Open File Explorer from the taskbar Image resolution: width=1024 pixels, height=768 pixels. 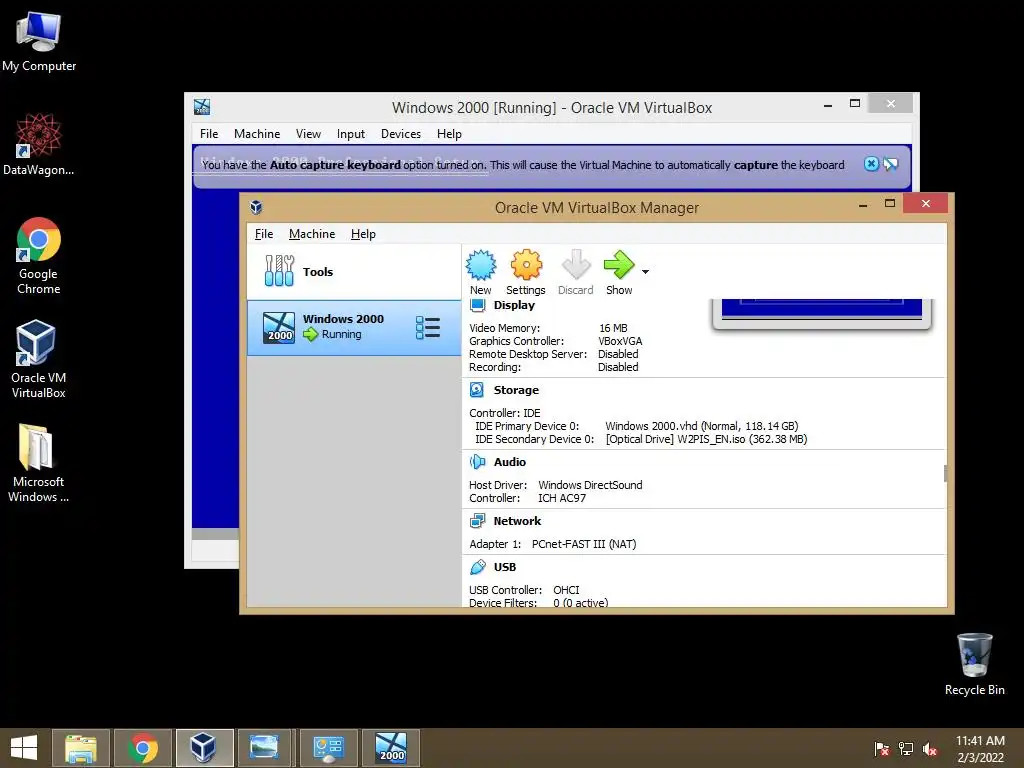tap(81, 748)
